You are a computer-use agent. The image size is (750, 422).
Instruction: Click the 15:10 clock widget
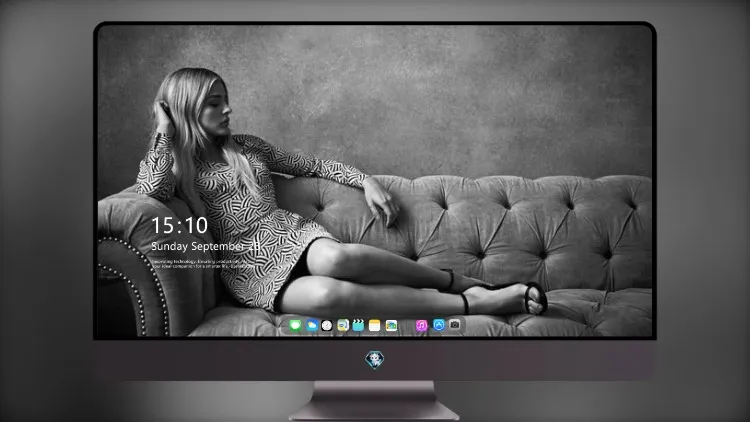[x=180, y=225]
